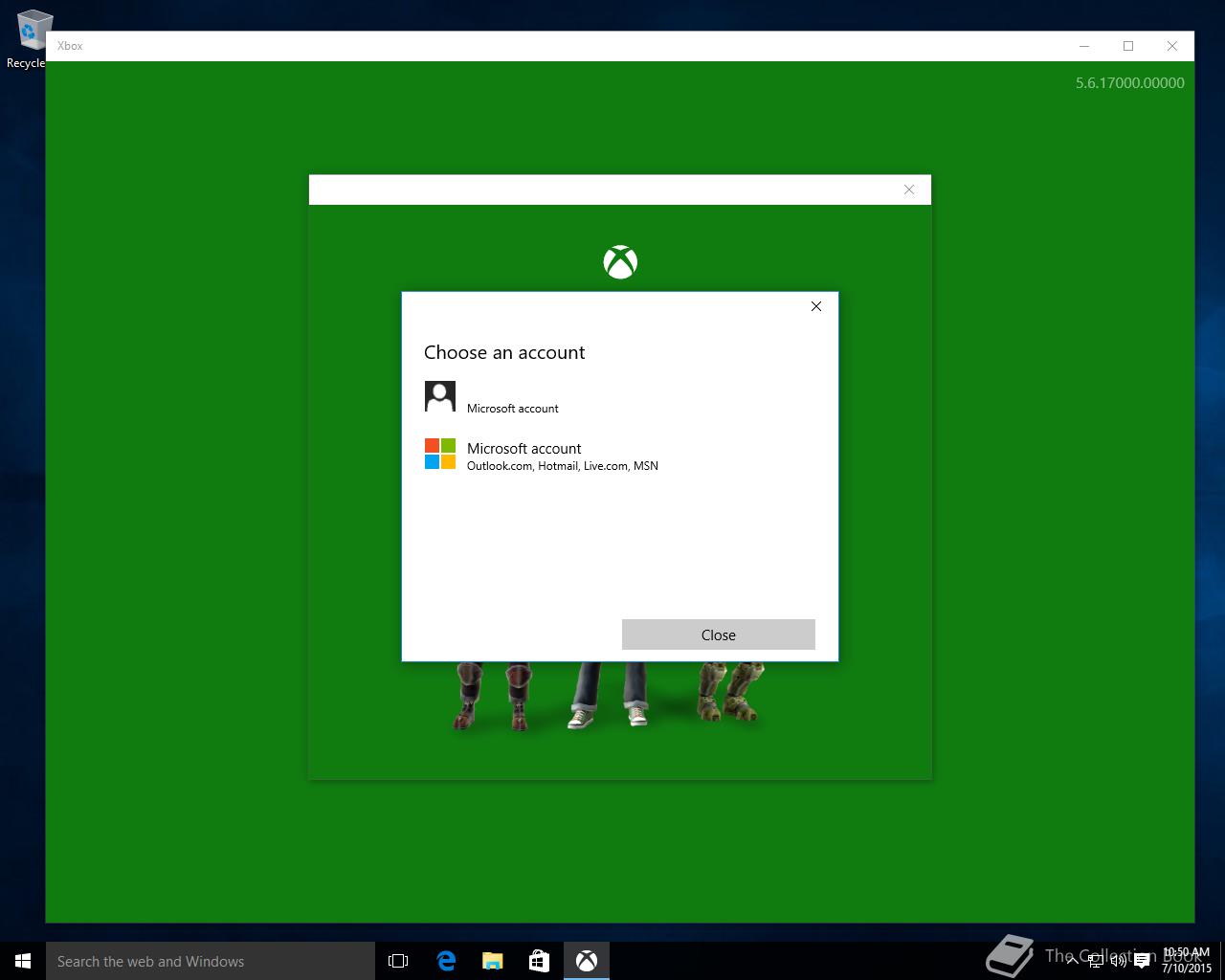Dismiss Choose an account dialog with X

(815, 306)
